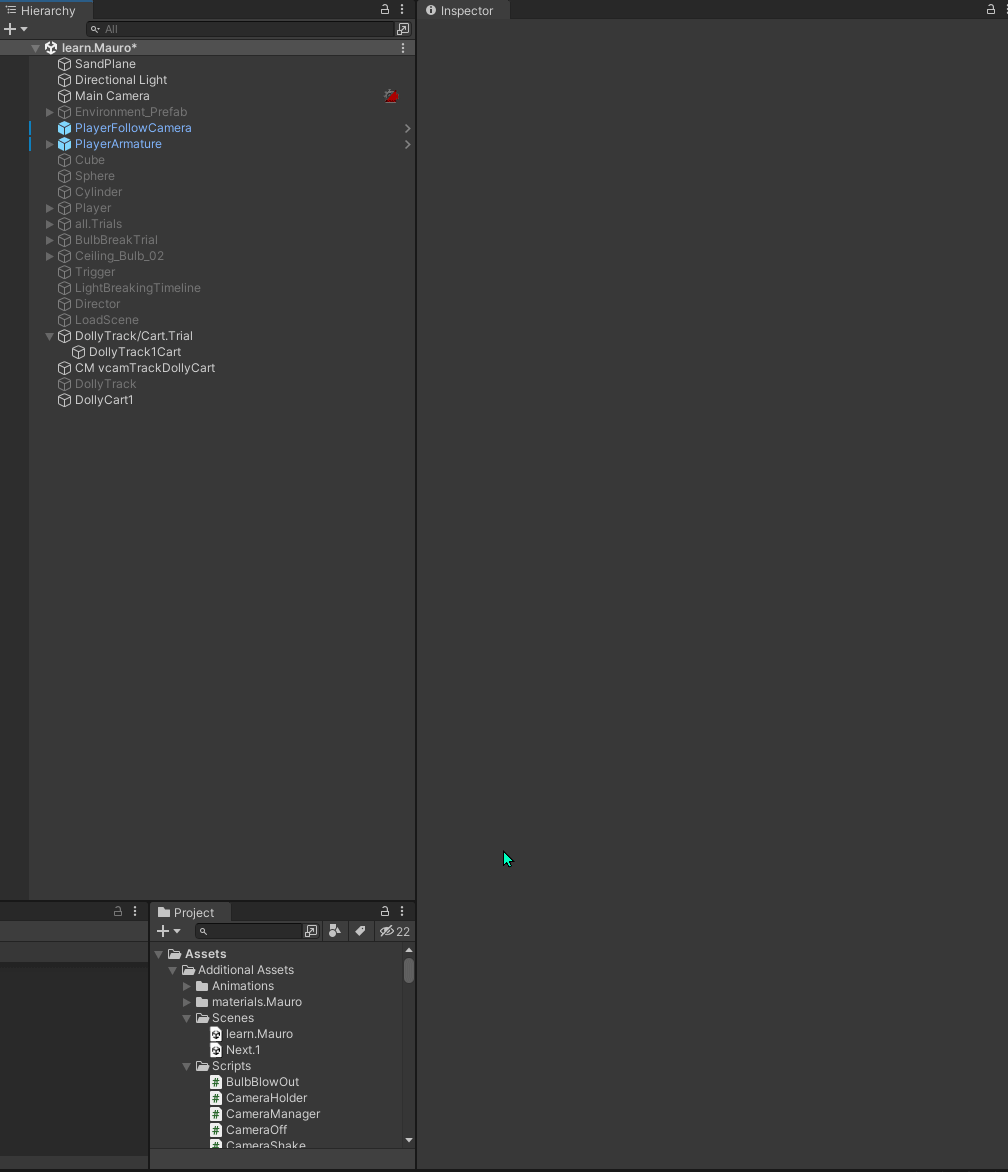Switch to the Inspector tab
Viewport: 1008px width, 1172px height.
(463, 10)
